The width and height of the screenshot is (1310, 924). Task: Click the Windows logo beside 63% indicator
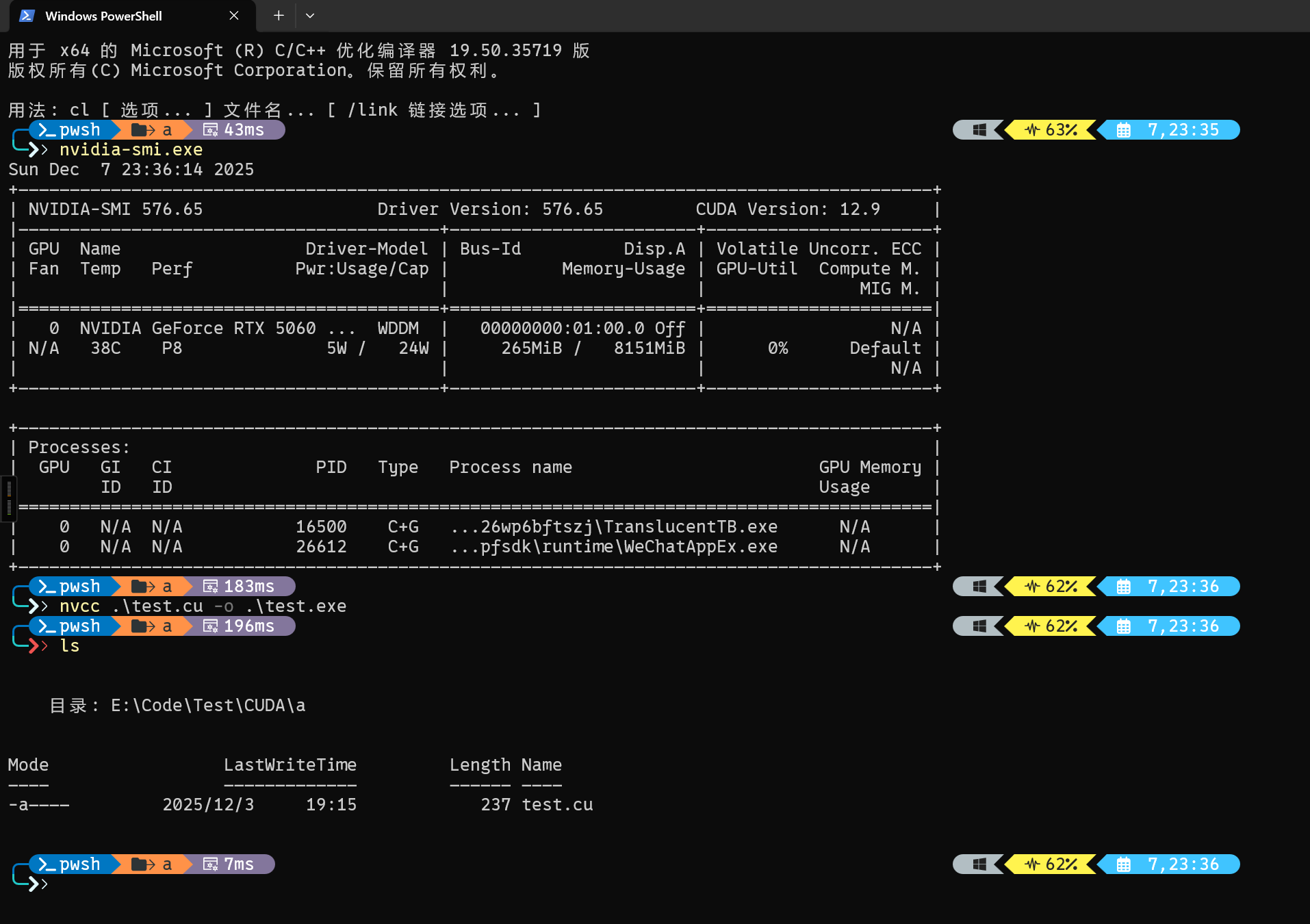tap(979, 130)
